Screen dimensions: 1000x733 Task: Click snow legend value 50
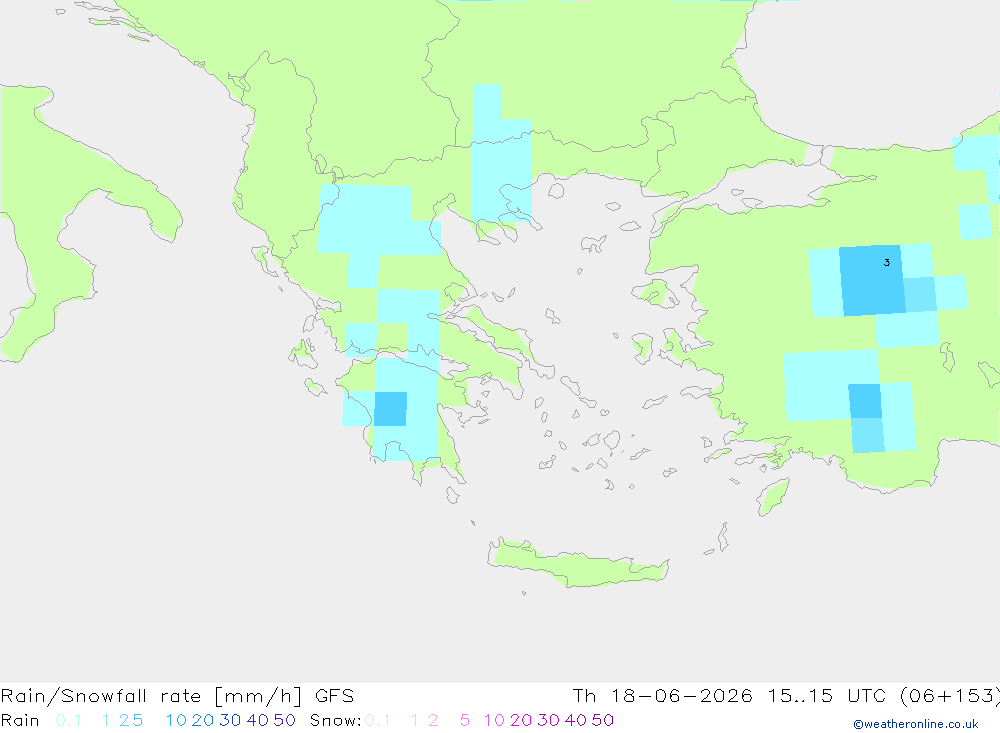tap(603, 720)
